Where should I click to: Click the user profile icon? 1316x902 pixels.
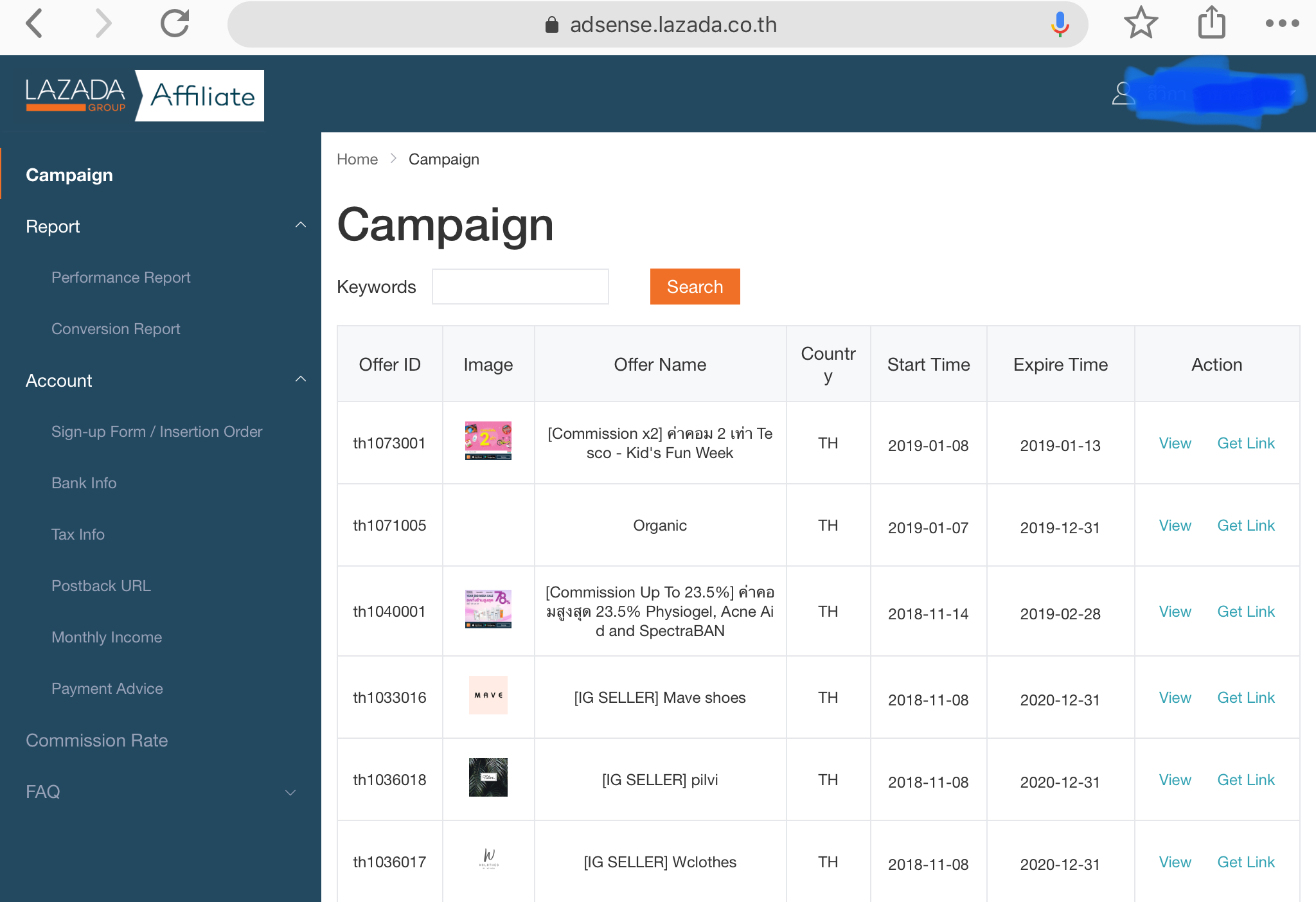coord(1123,94)
